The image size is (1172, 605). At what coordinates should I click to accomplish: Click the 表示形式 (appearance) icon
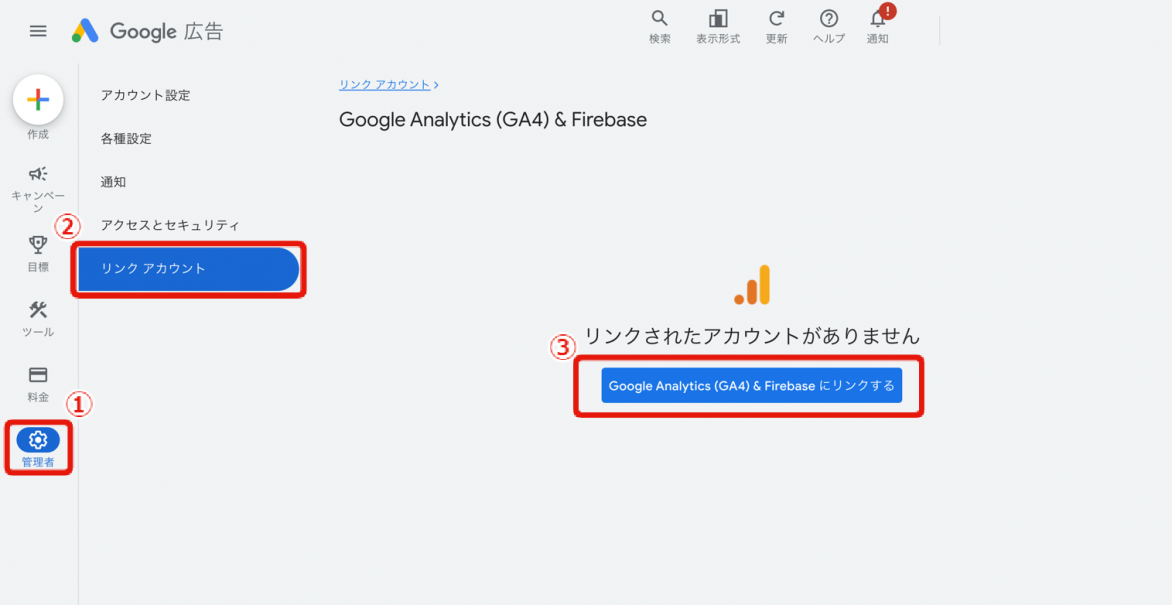point(718,20)
